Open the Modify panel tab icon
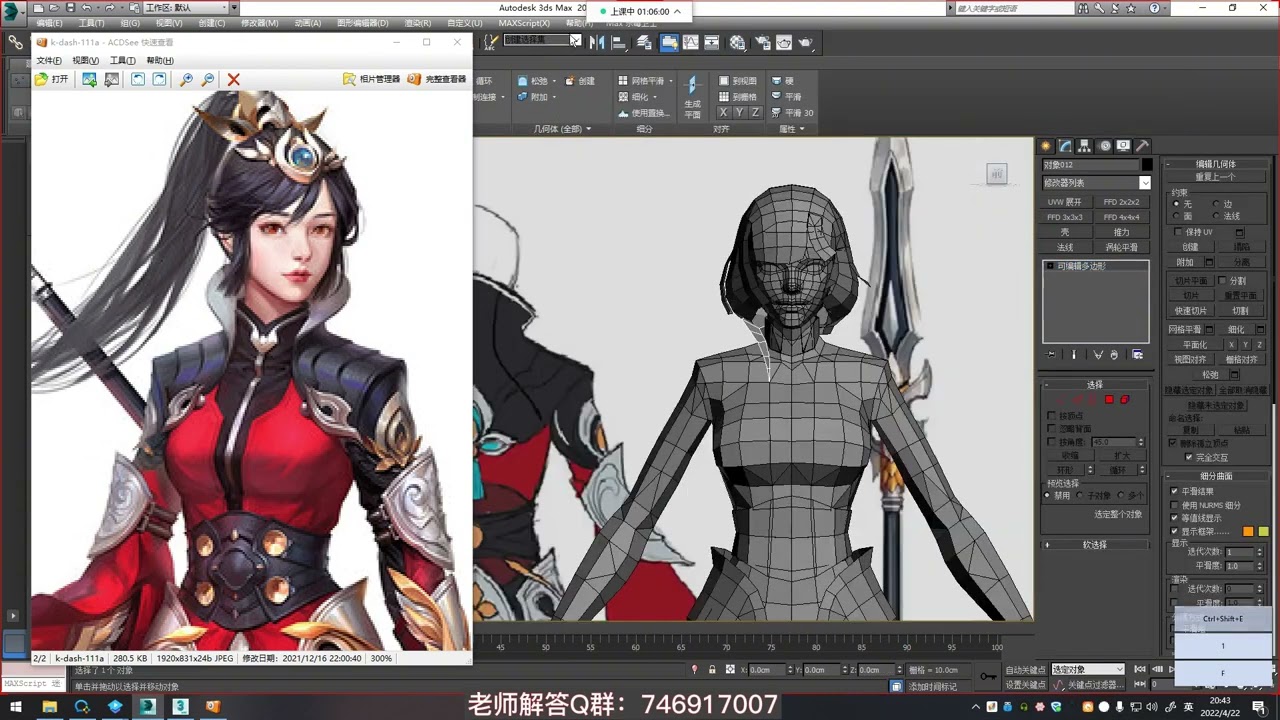Screen dimensions: 1280x720 tap(1066, 146)
